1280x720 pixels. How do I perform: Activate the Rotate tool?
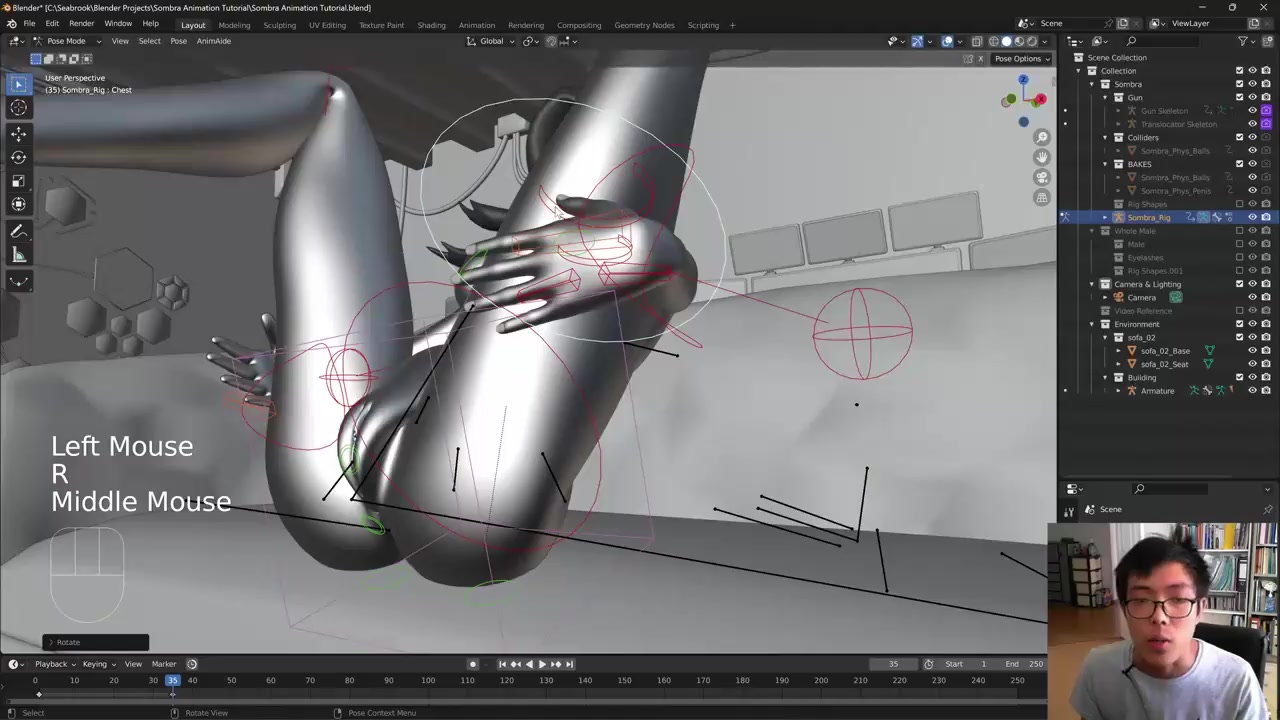18,157
